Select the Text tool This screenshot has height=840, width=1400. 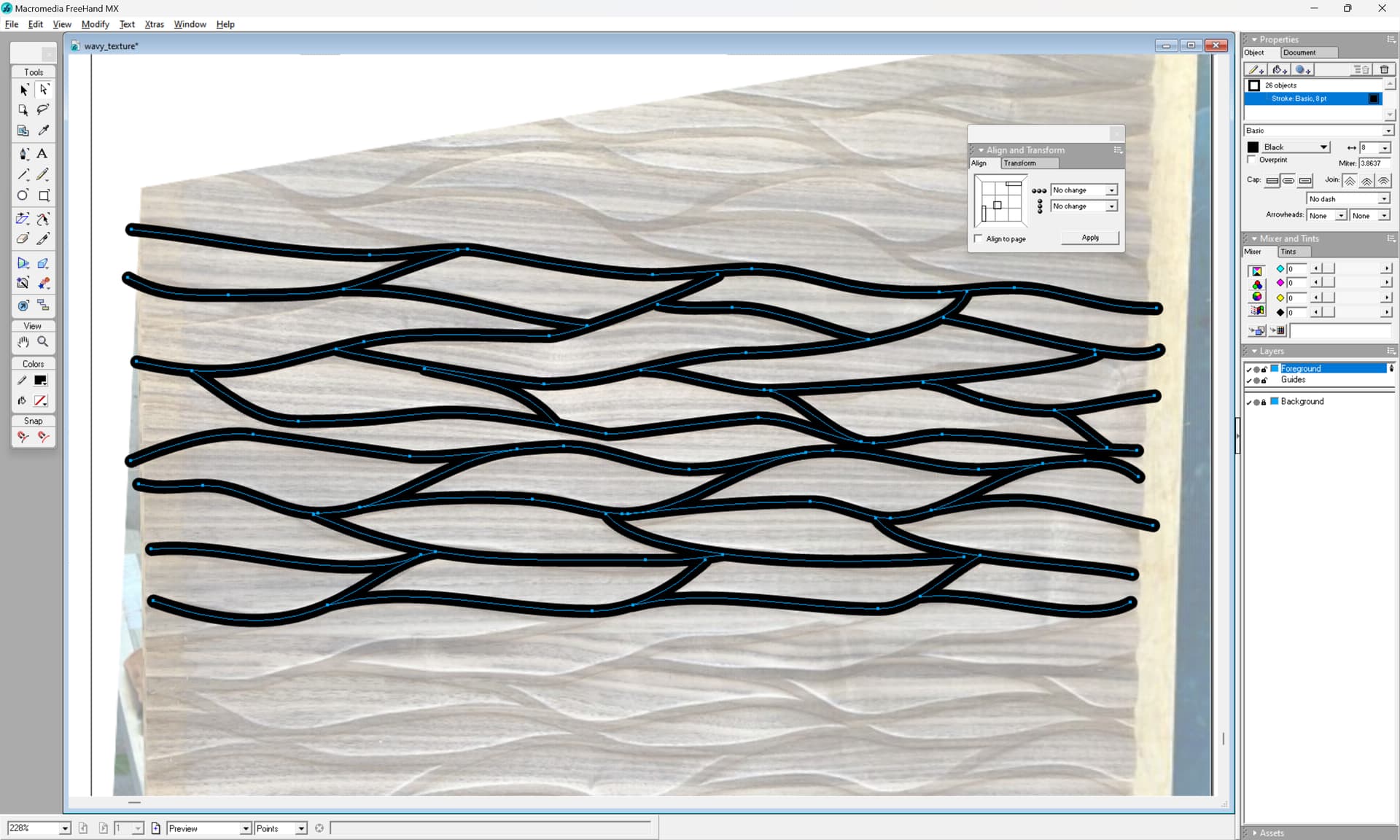coord(42,154)
